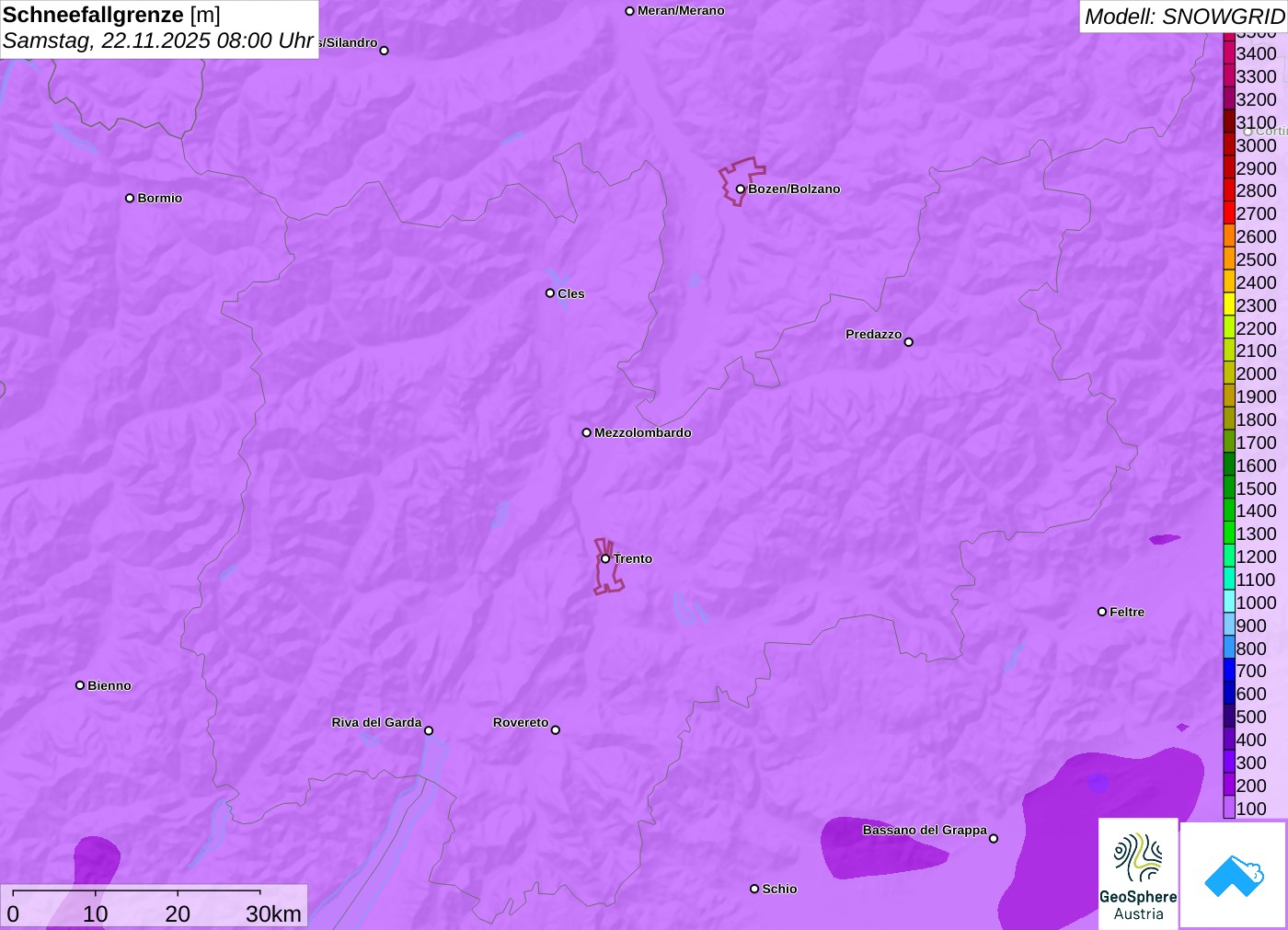This screenshot has height=930, width=1288.
Task: Click the Trento city marker dot
Action: coord(605,558)
